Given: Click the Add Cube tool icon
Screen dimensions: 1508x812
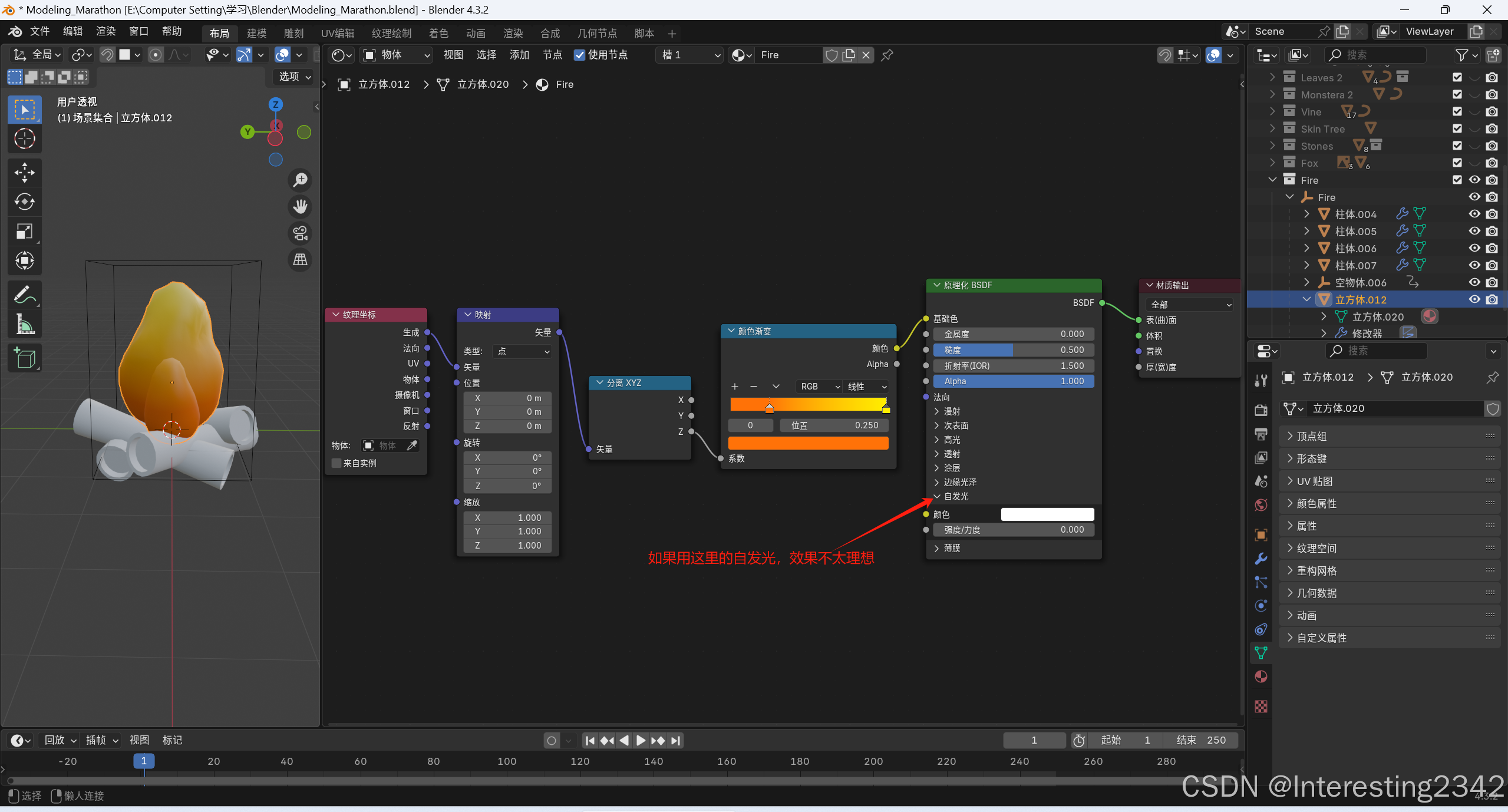Looking at the screenshot, I should point(24,358).
